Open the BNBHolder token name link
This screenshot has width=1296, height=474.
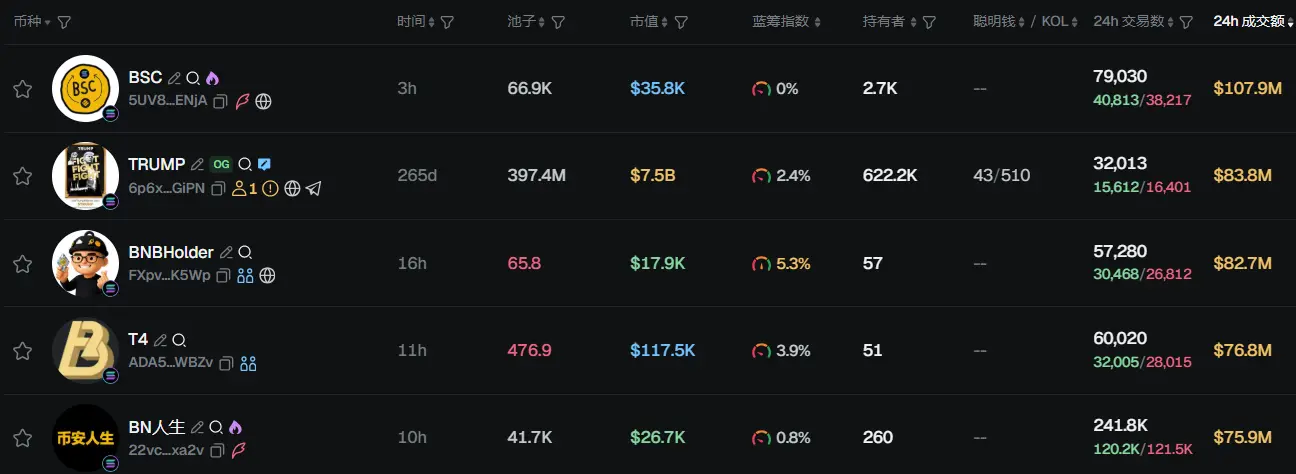[171, 252]
